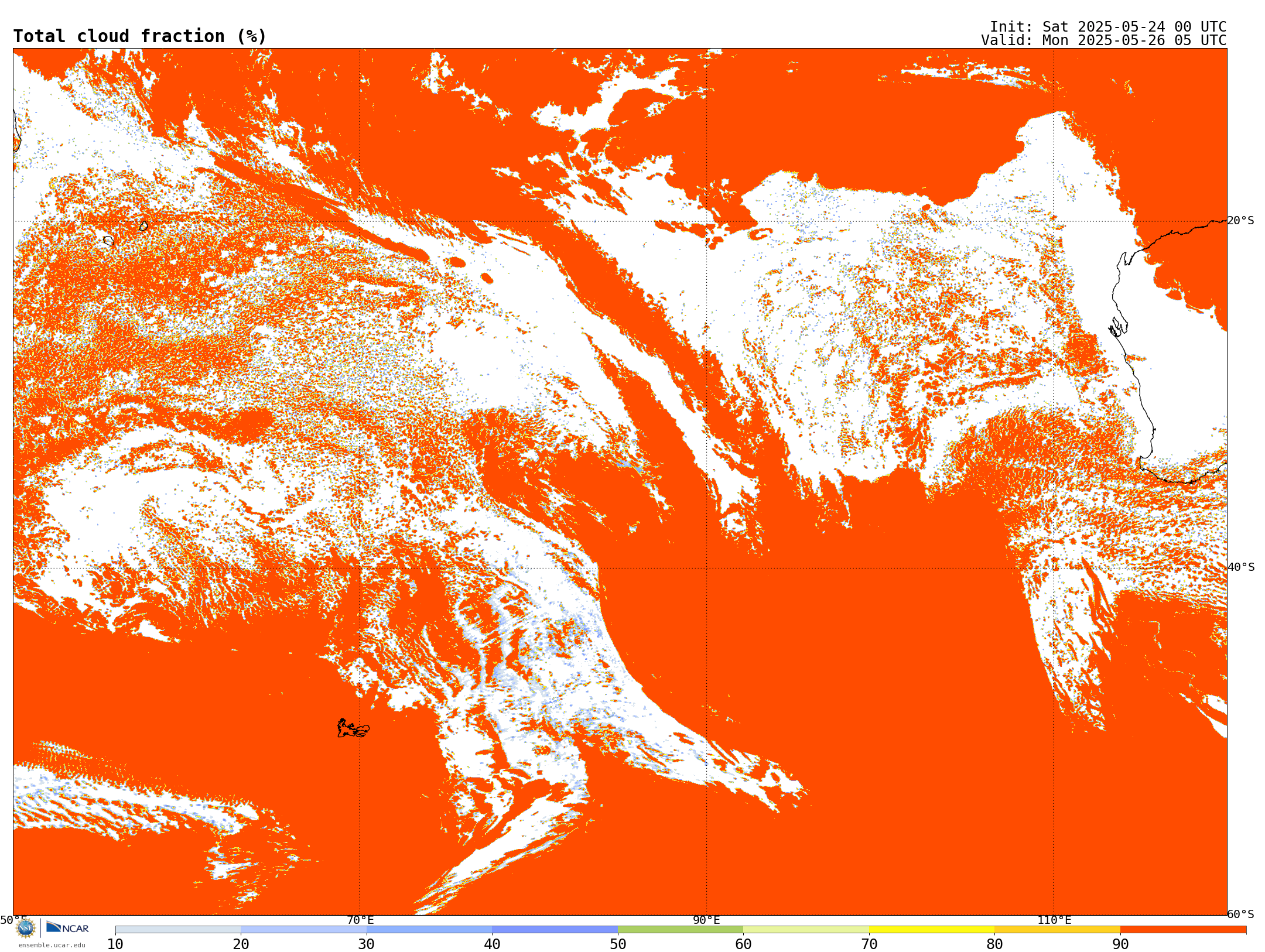Click the 'Init: Sat 2025-05-24 00 UTC' line
1265x952 pixels.
tap(1108, 27)
